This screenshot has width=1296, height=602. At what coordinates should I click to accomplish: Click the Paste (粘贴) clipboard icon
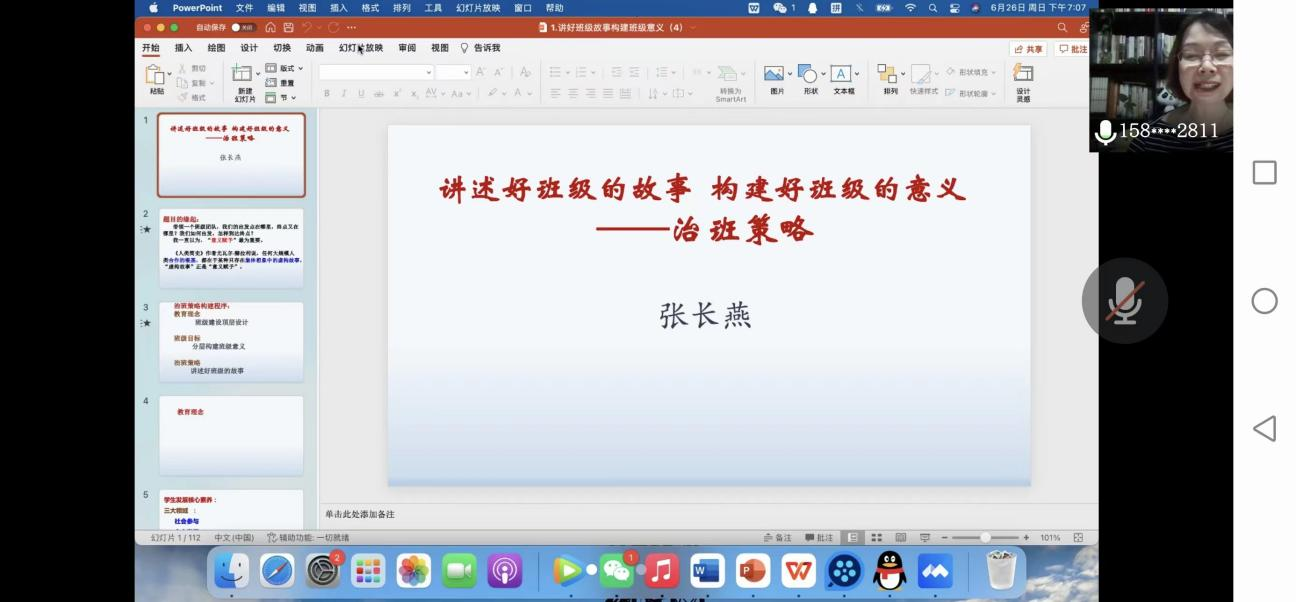pyautogui.click(x=156, y=75)
